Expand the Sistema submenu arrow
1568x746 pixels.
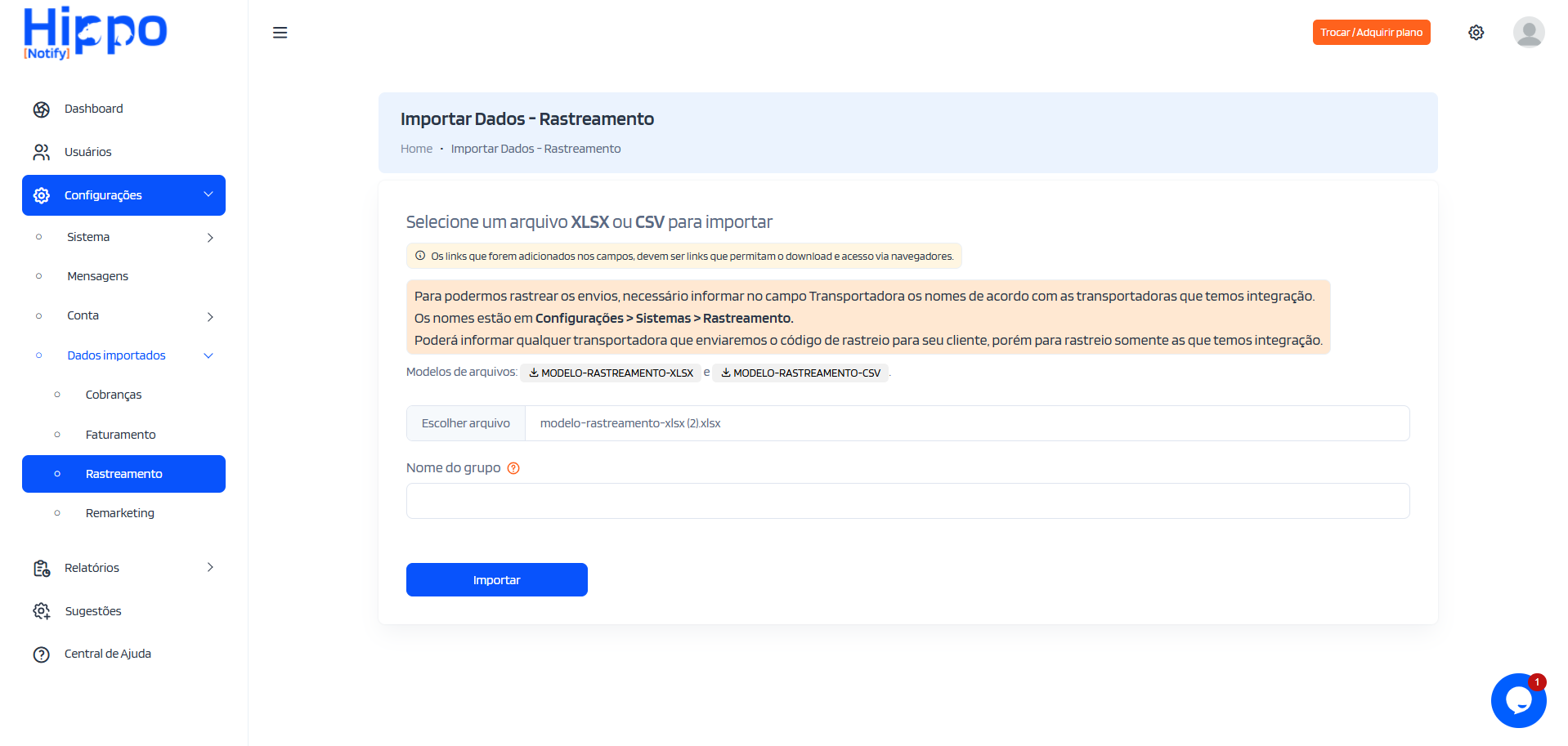(x=210, y=238)
